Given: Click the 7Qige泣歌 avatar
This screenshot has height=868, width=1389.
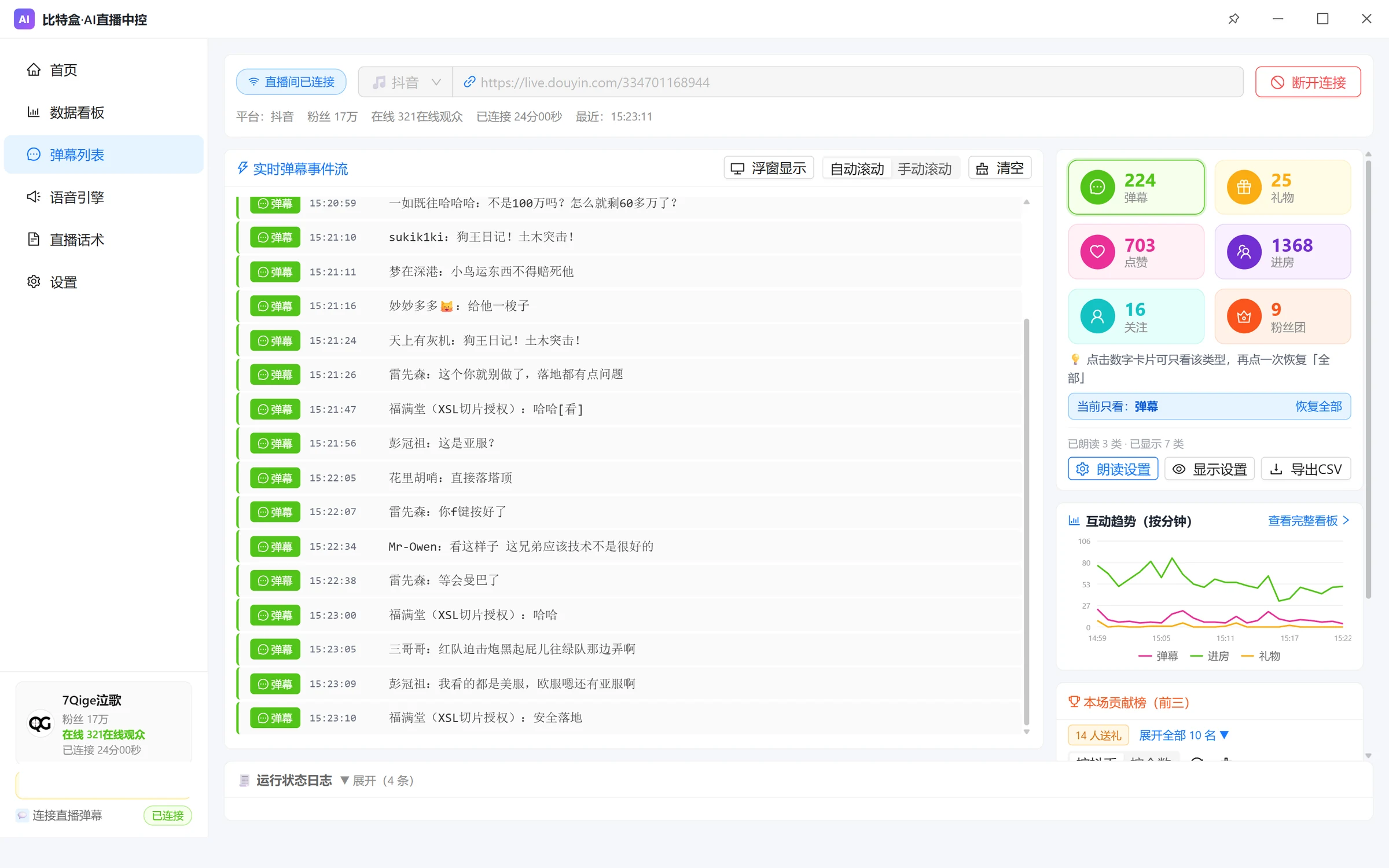Looking at the screenshot, I should pos(40,723).
